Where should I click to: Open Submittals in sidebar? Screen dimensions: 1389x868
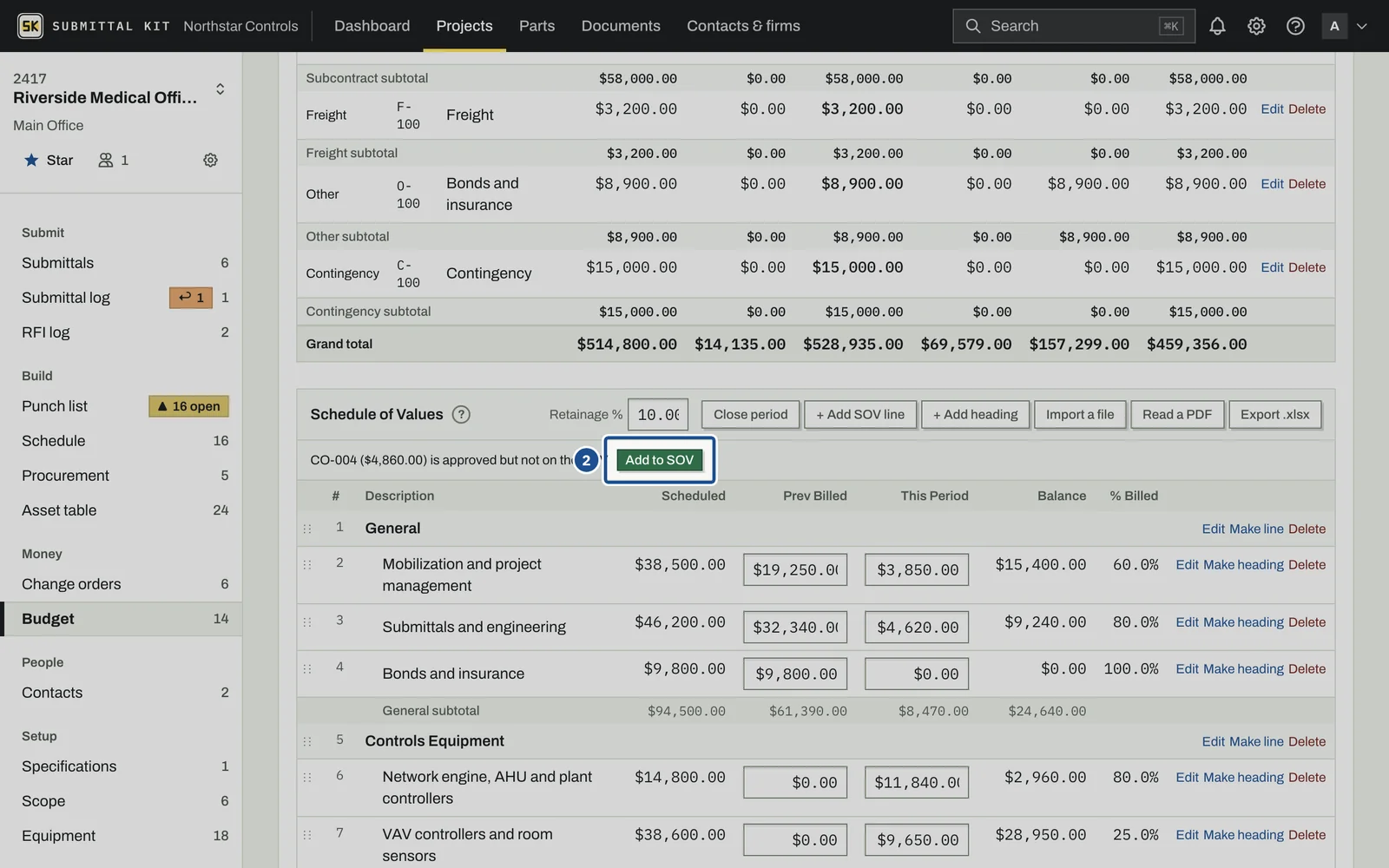pos(122,263)
